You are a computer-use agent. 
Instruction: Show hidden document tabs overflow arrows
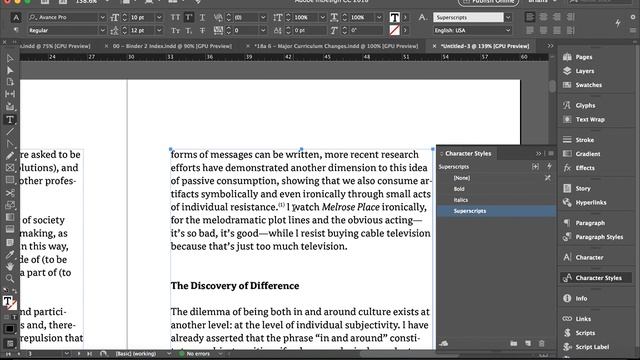[x=550, y=46]
